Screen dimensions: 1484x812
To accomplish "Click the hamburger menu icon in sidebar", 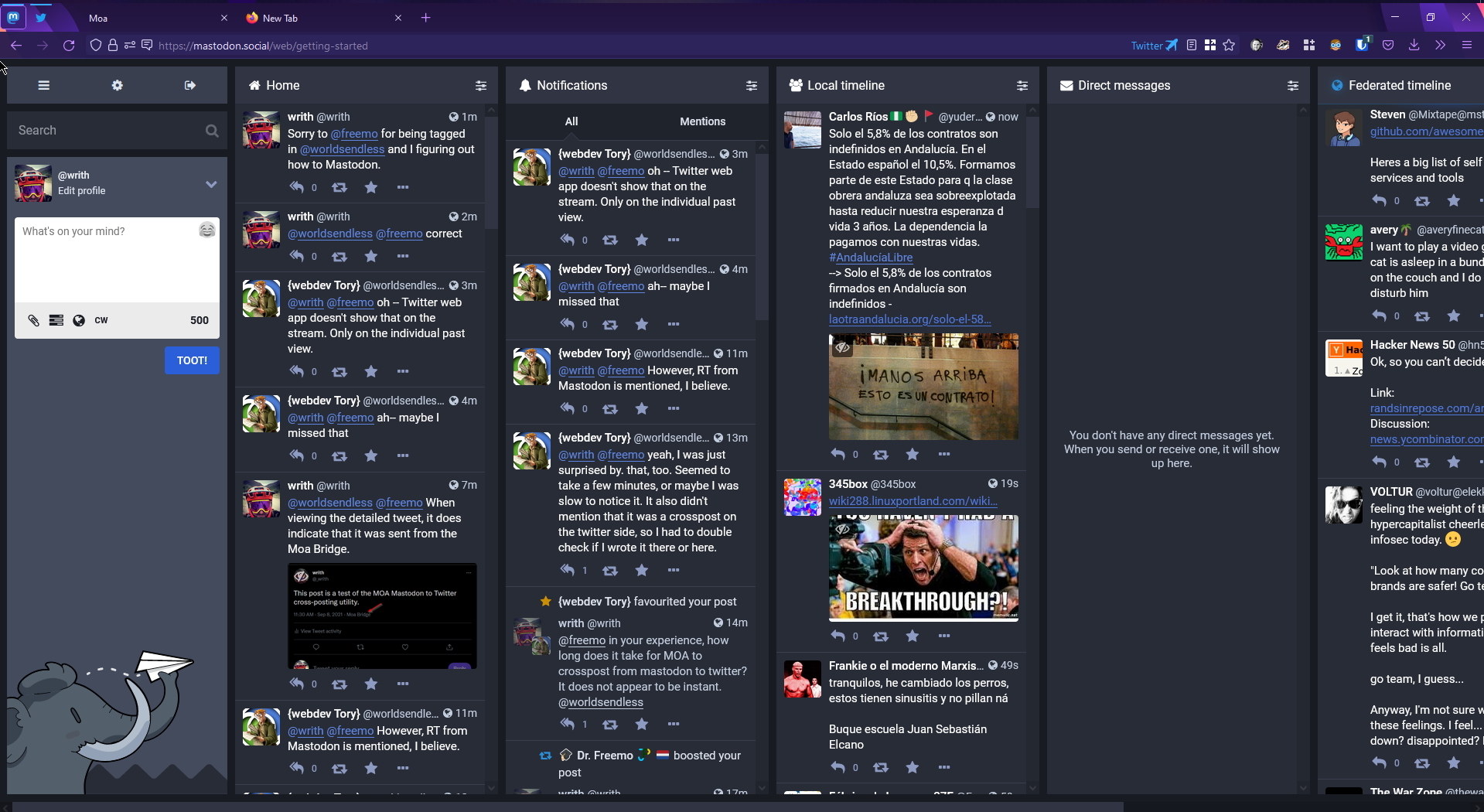I will click(x=44, y=86).
